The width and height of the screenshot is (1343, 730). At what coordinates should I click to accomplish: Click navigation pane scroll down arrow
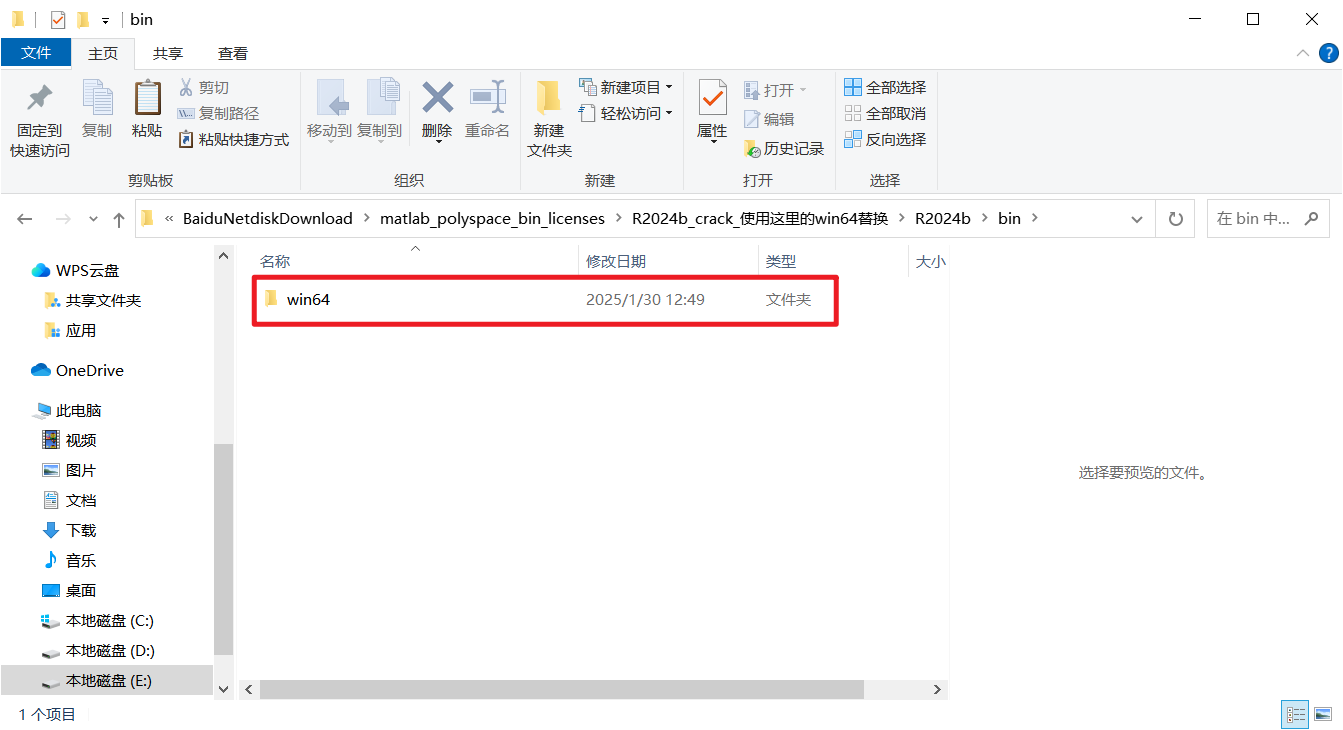[223, 689]
